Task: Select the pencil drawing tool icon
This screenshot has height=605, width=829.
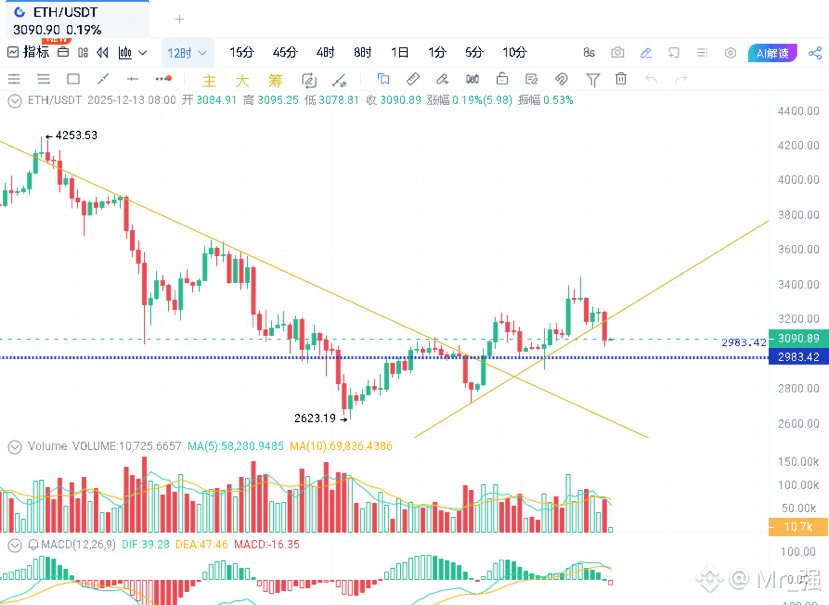Action: pyautogui.click(x=646, y=53)
